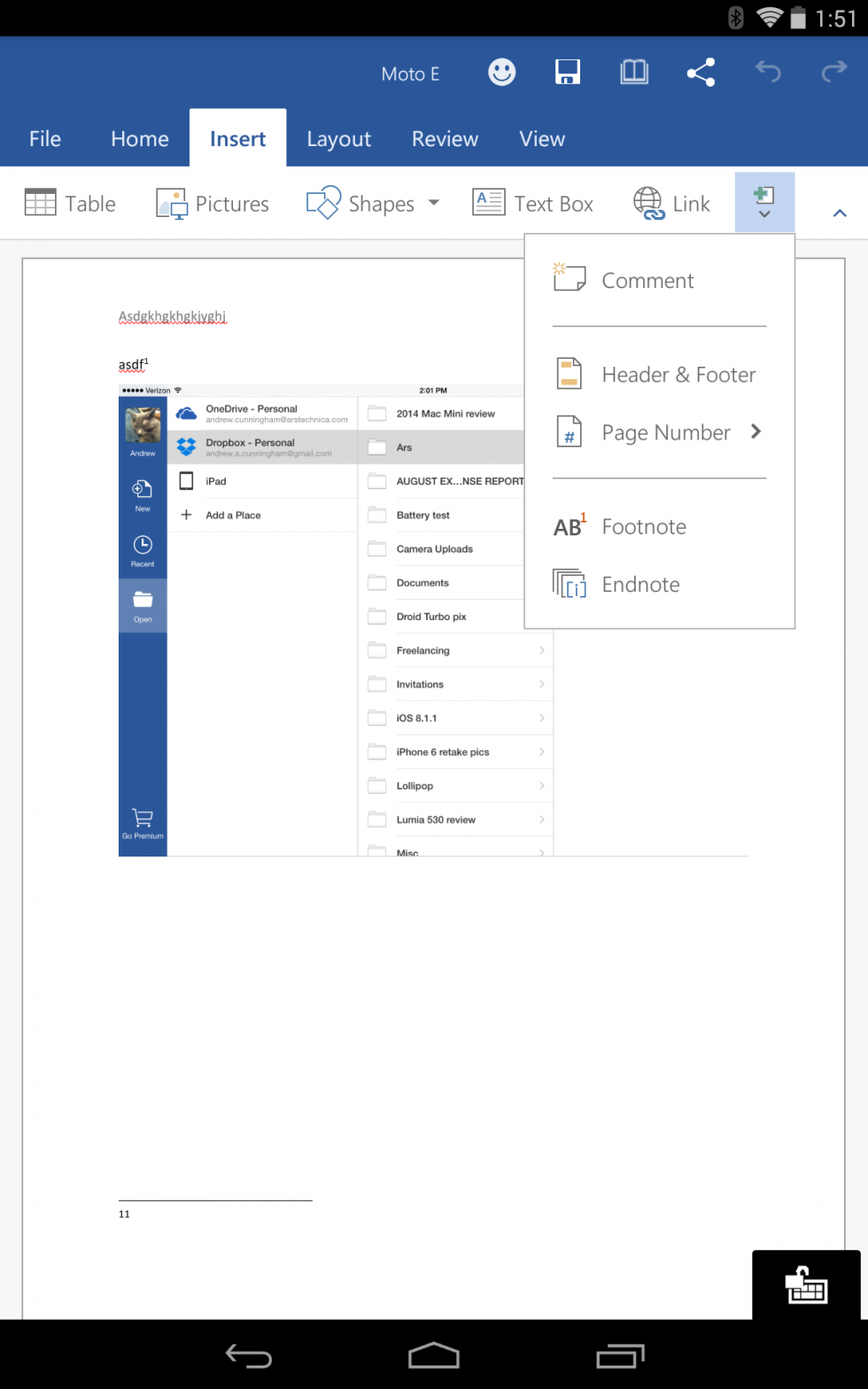
Task: Choose Comment from the insert menu
Action: (x=647, y=281)
